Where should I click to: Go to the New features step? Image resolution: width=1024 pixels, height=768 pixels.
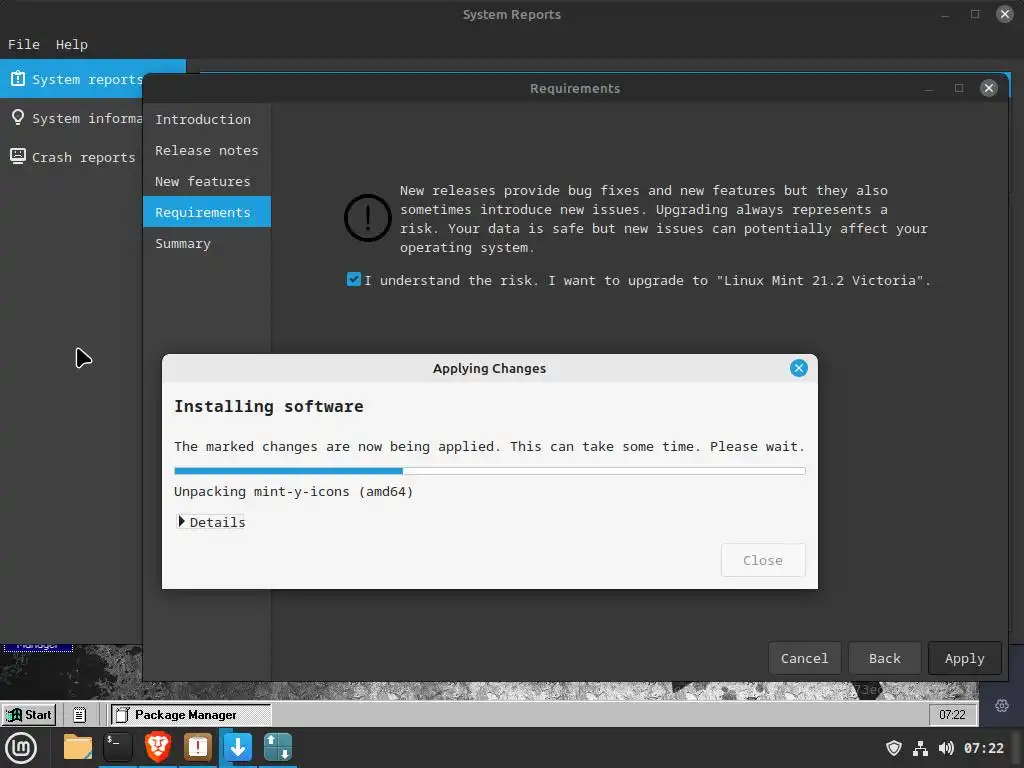pos(206,182)
